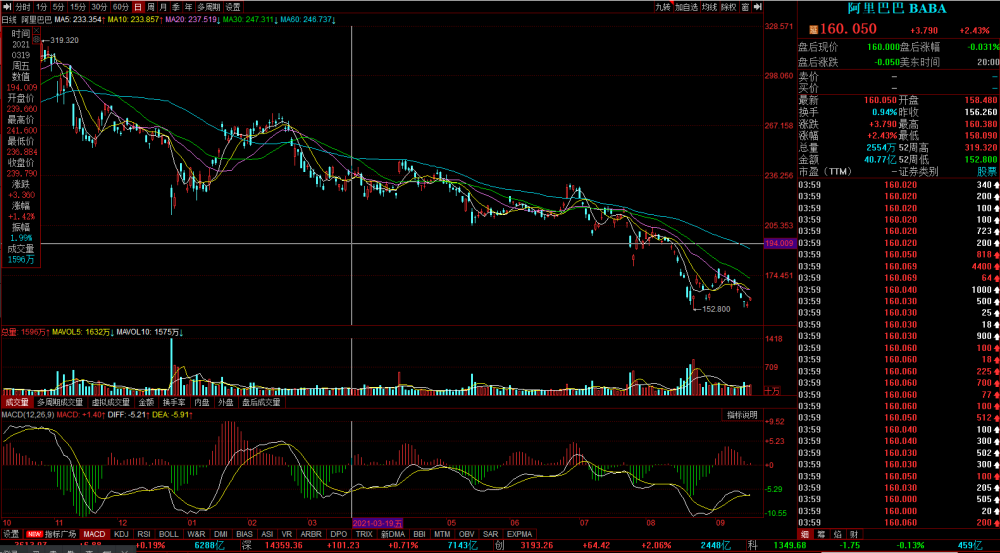Select the EXPMA indicator

(520, 534)
